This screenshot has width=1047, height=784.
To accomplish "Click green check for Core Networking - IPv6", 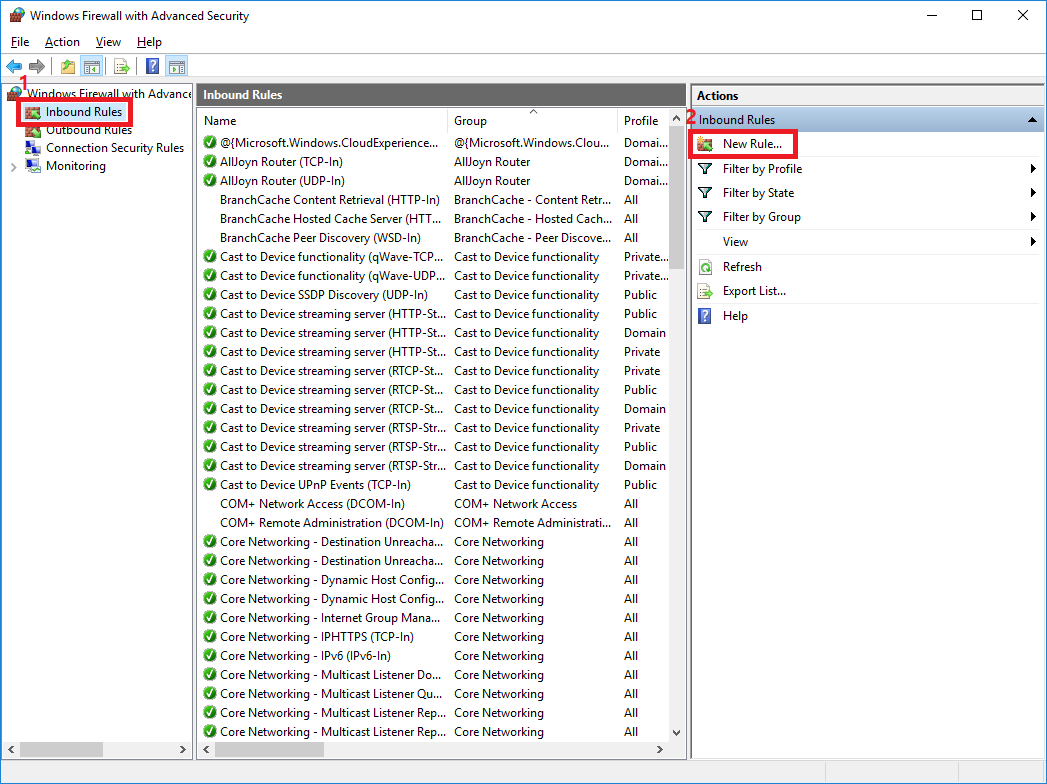I will click(x=210, y=656).
